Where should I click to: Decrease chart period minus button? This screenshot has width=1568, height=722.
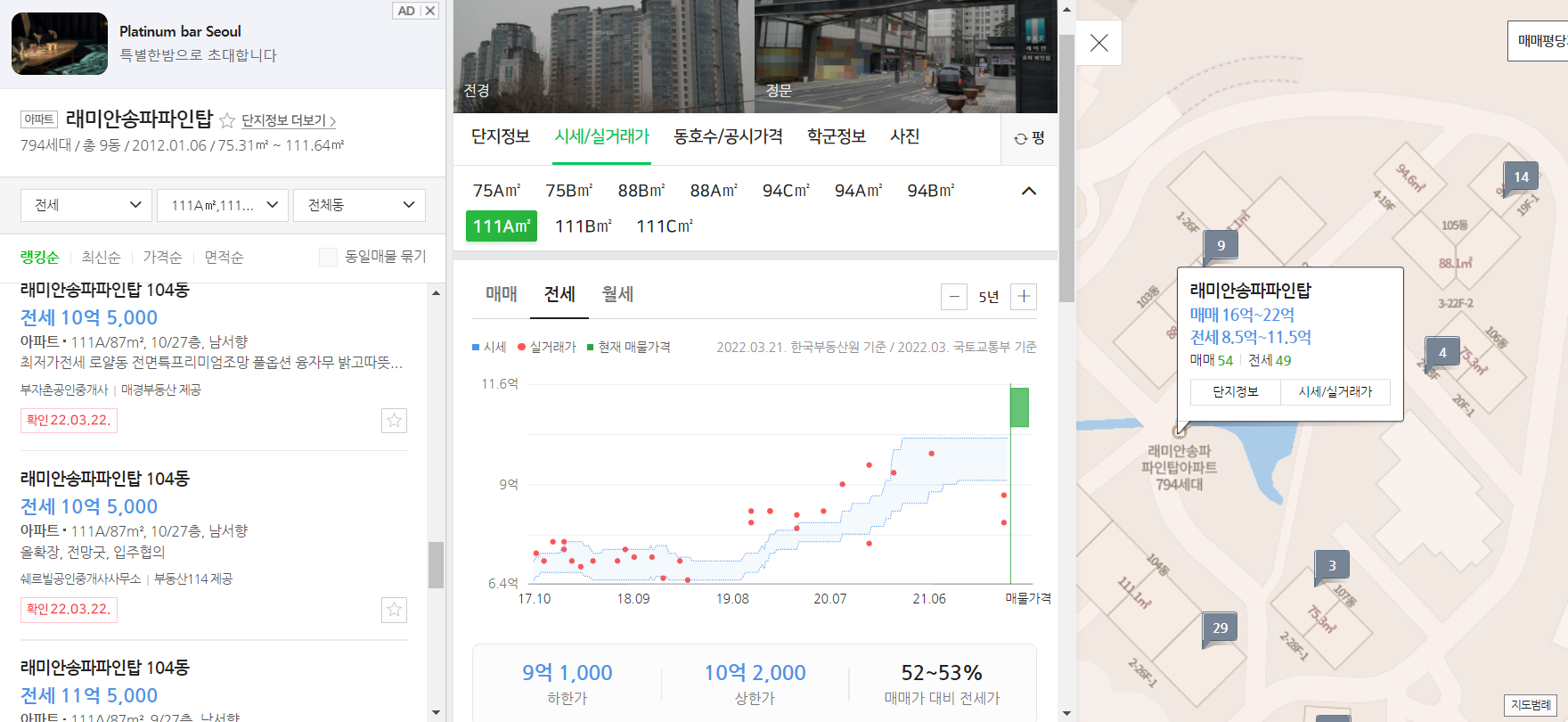[x=954, y=297]
